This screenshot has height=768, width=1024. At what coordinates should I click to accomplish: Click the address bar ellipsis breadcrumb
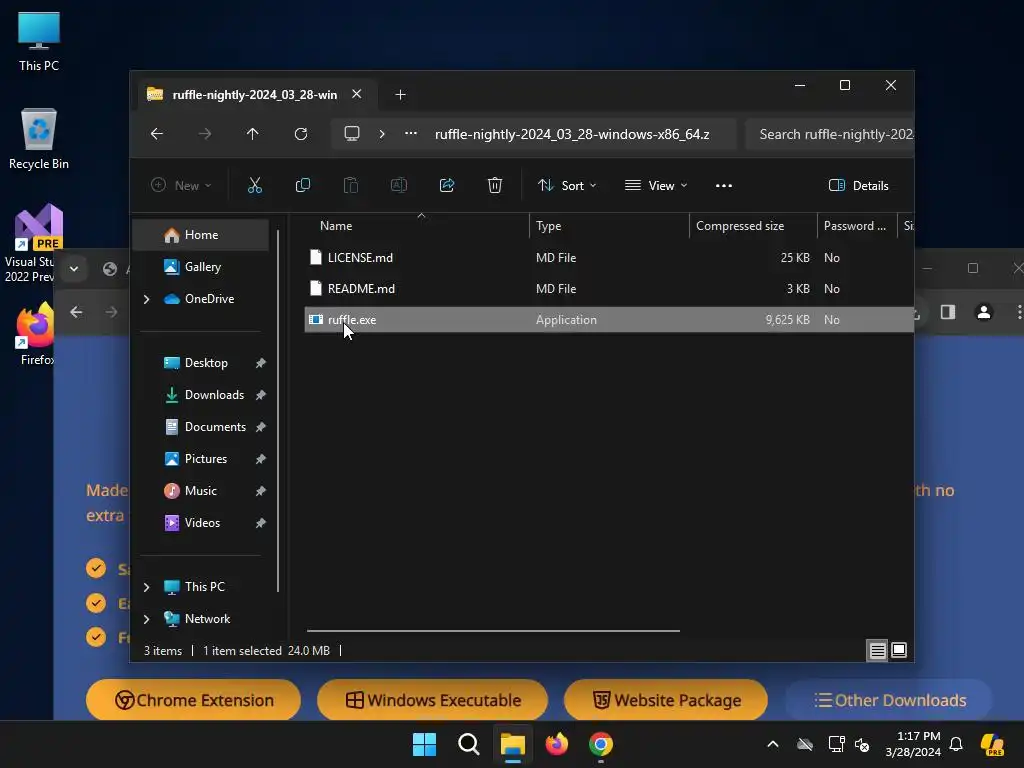point(411,133)
